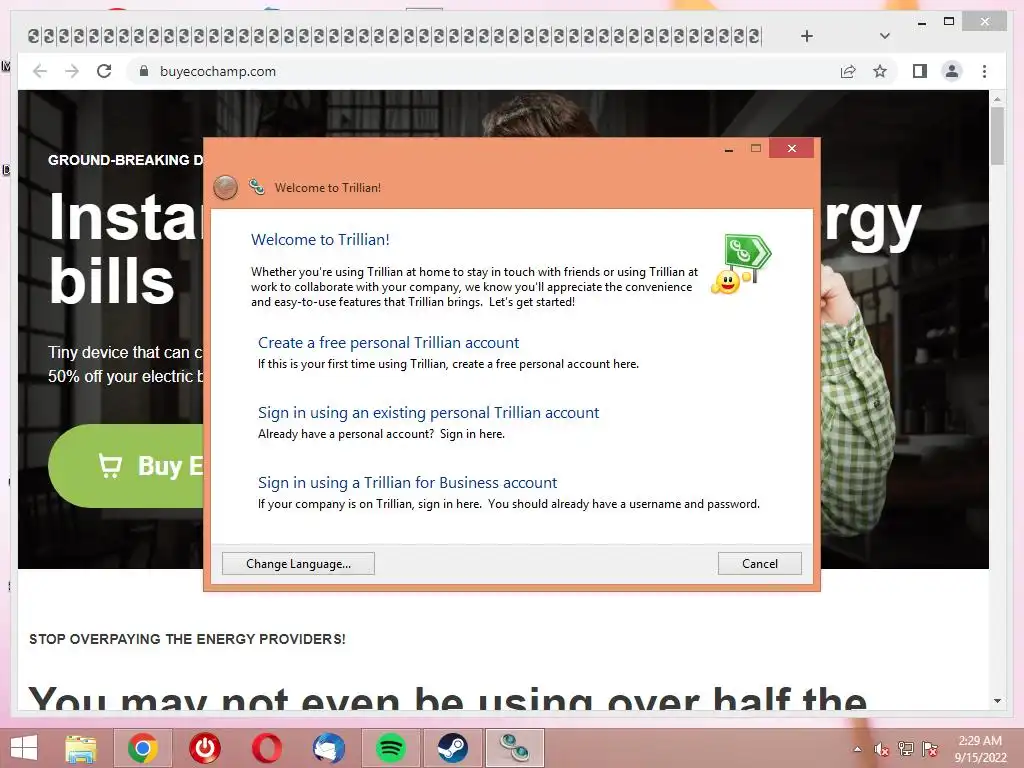The width and height of the screenshot is (1024, 768).
Task: Open the Windows Start menu
Action: (x=24, y=748)
